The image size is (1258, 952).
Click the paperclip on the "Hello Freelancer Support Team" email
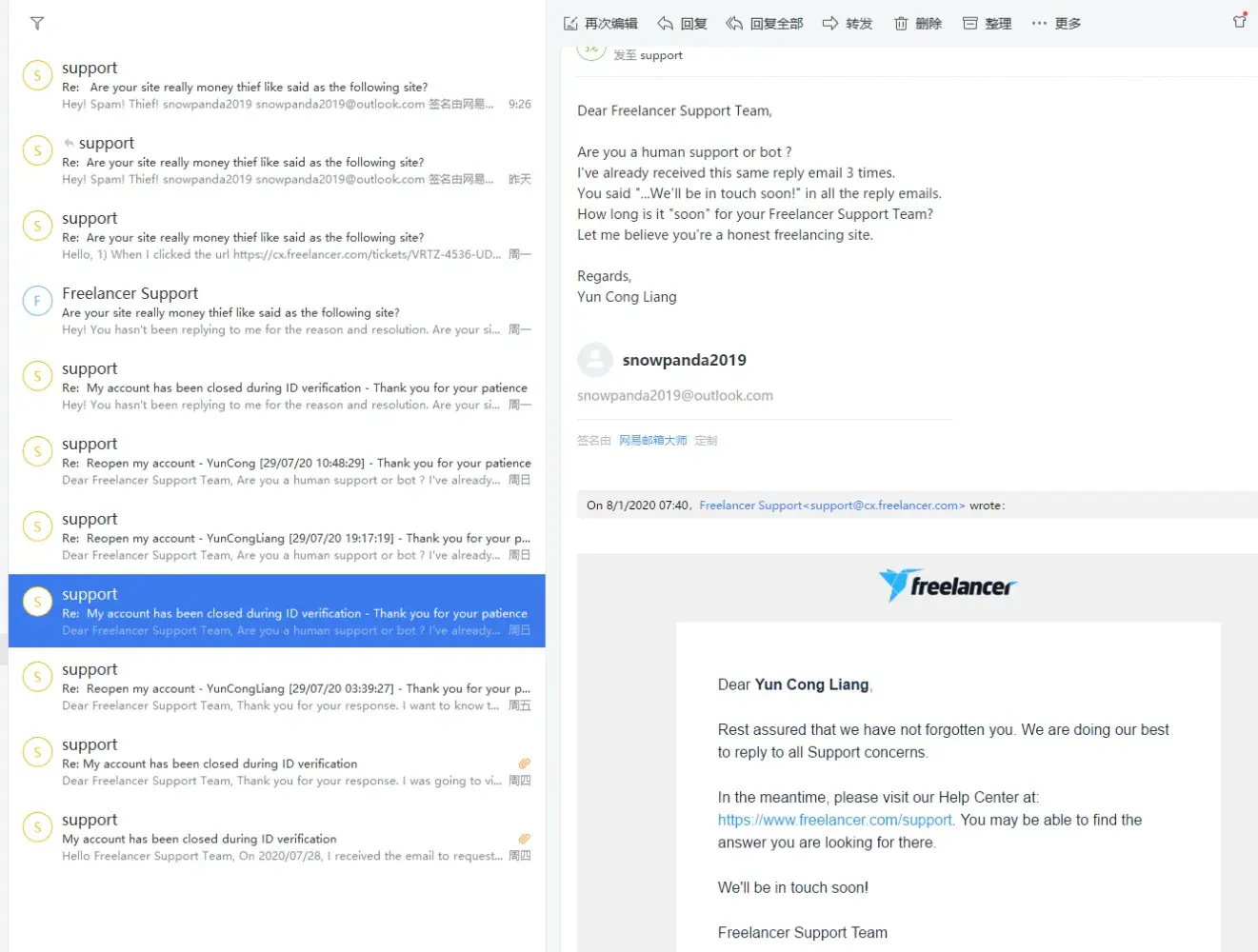pos(524,839)
